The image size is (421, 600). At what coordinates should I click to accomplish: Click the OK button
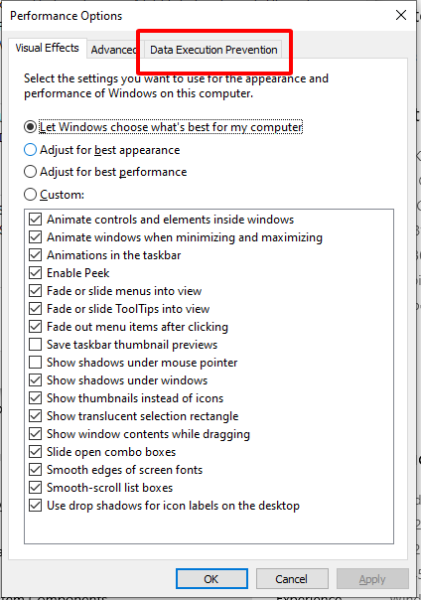(x=212, y=579)
